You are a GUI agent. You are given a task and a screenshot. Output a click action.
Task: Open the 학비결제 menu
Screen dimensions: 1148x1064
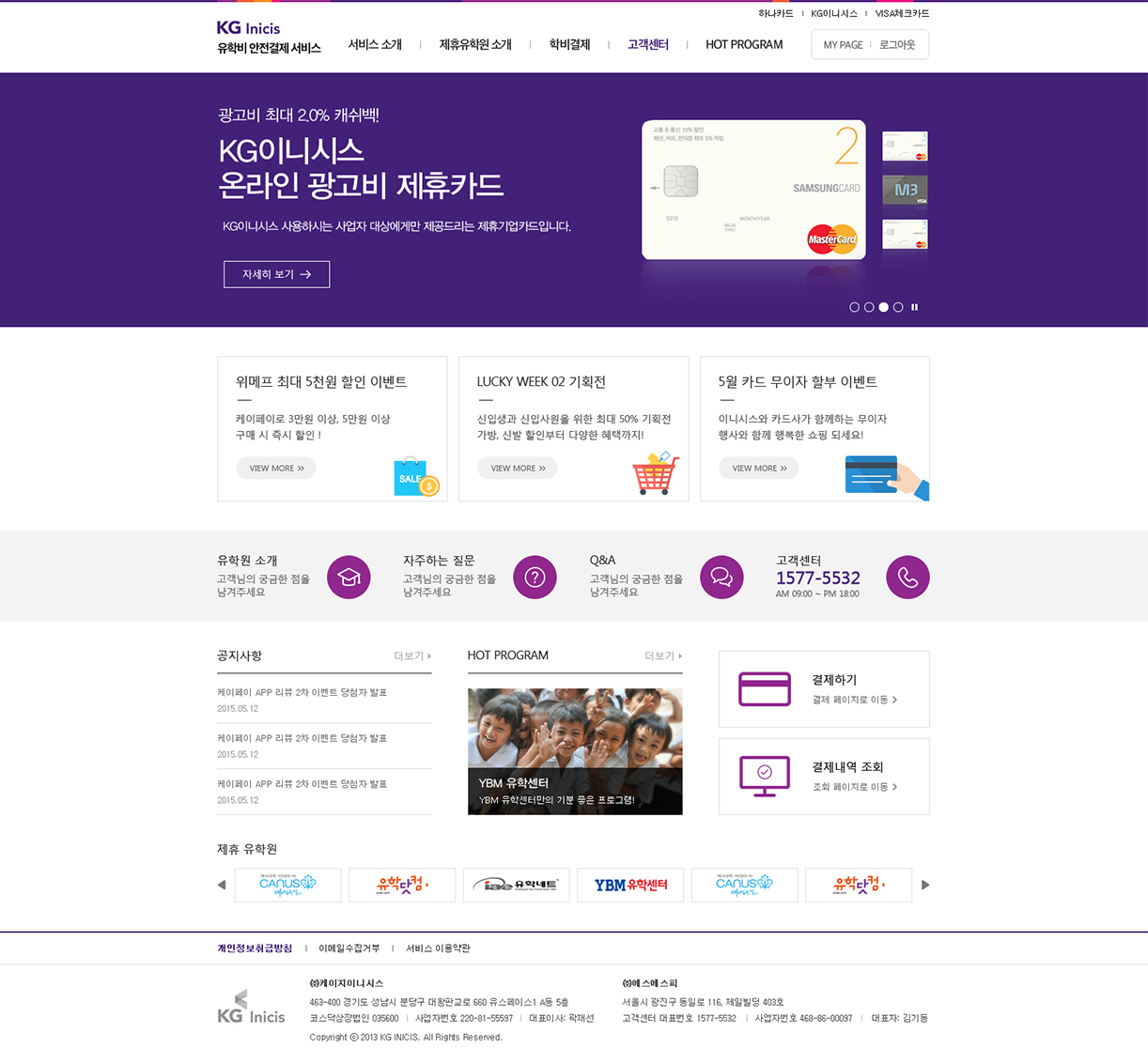(569, 44)
